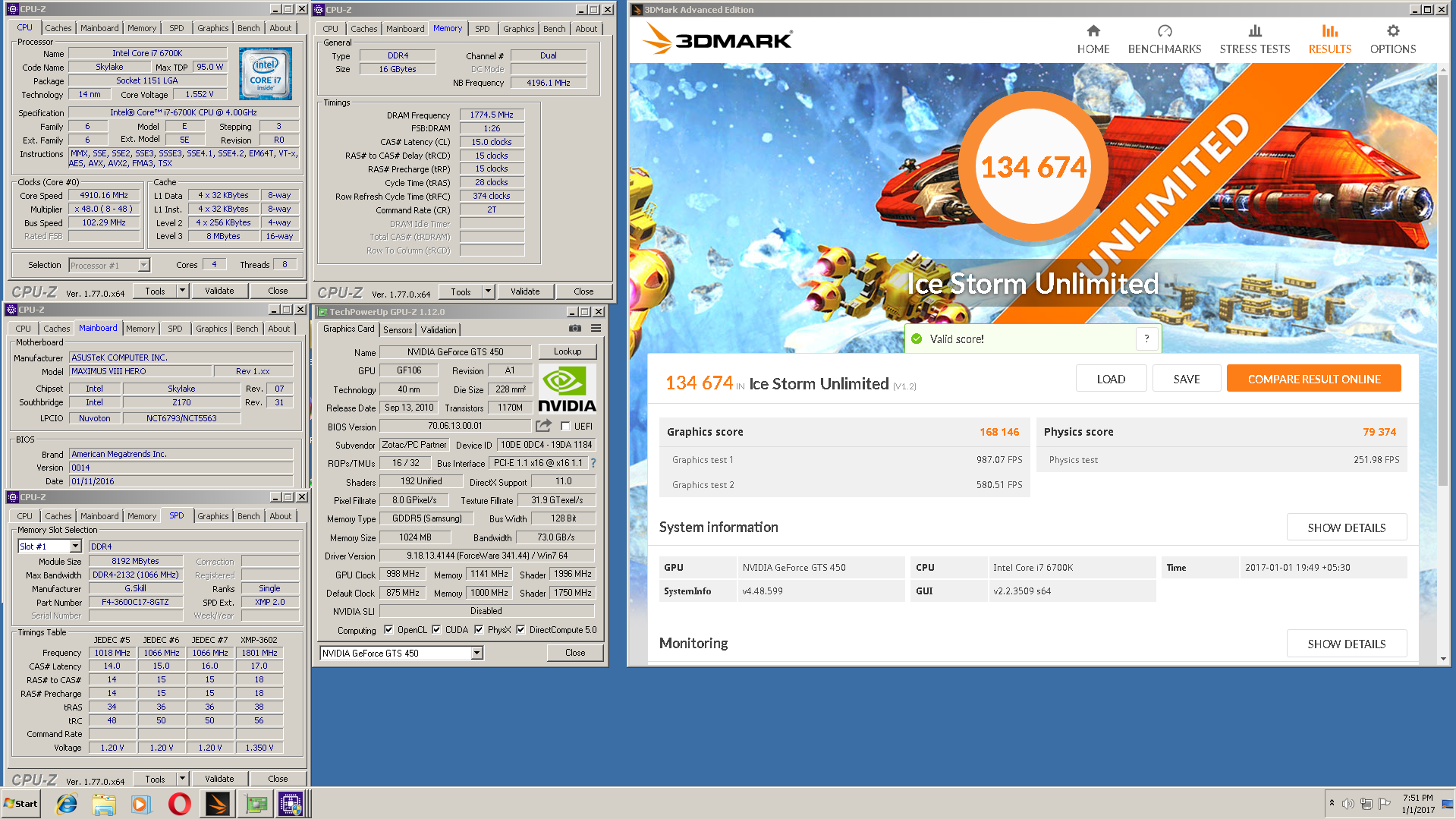The image size is (1456, 819).
Task: Click the Bus Interface question mark in GPU-Z
Action: pyautogui.click(x=593, y=463)
